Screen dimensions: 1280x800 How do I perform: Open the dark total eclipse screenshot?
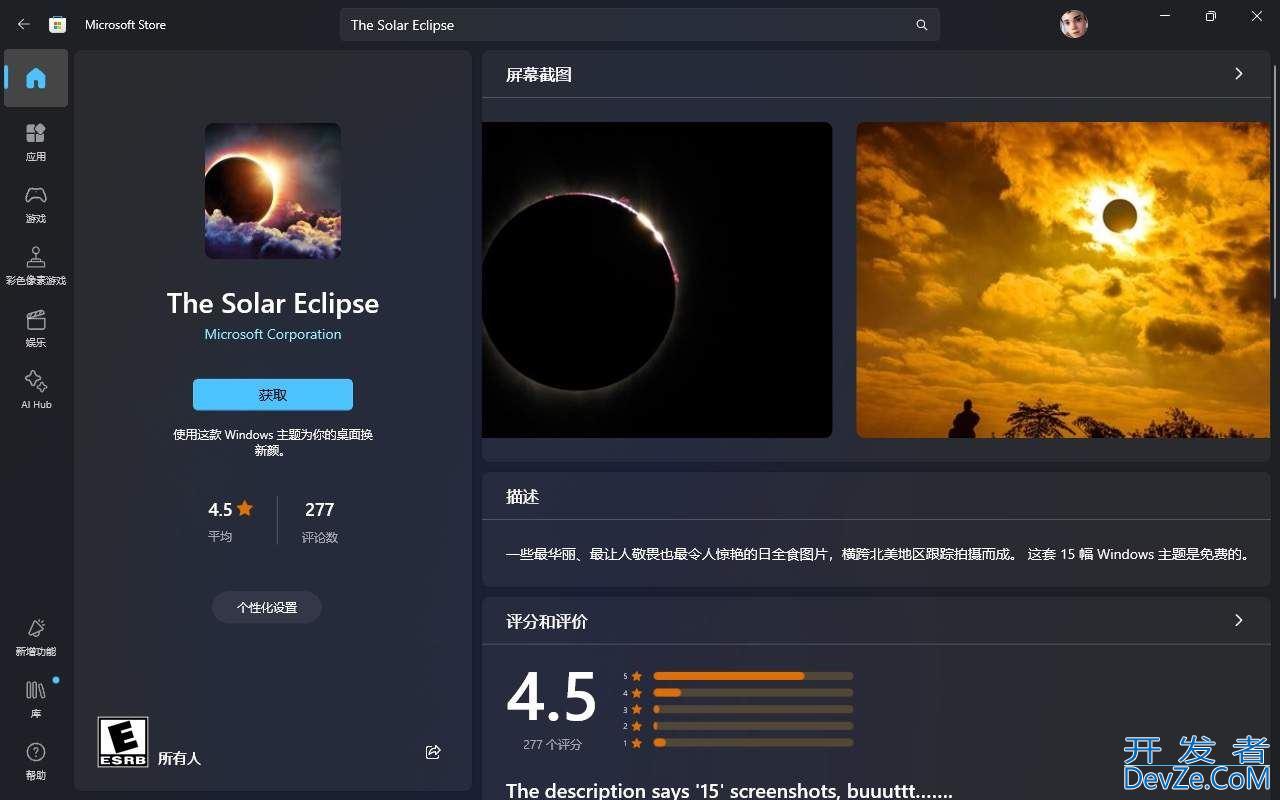657,280
